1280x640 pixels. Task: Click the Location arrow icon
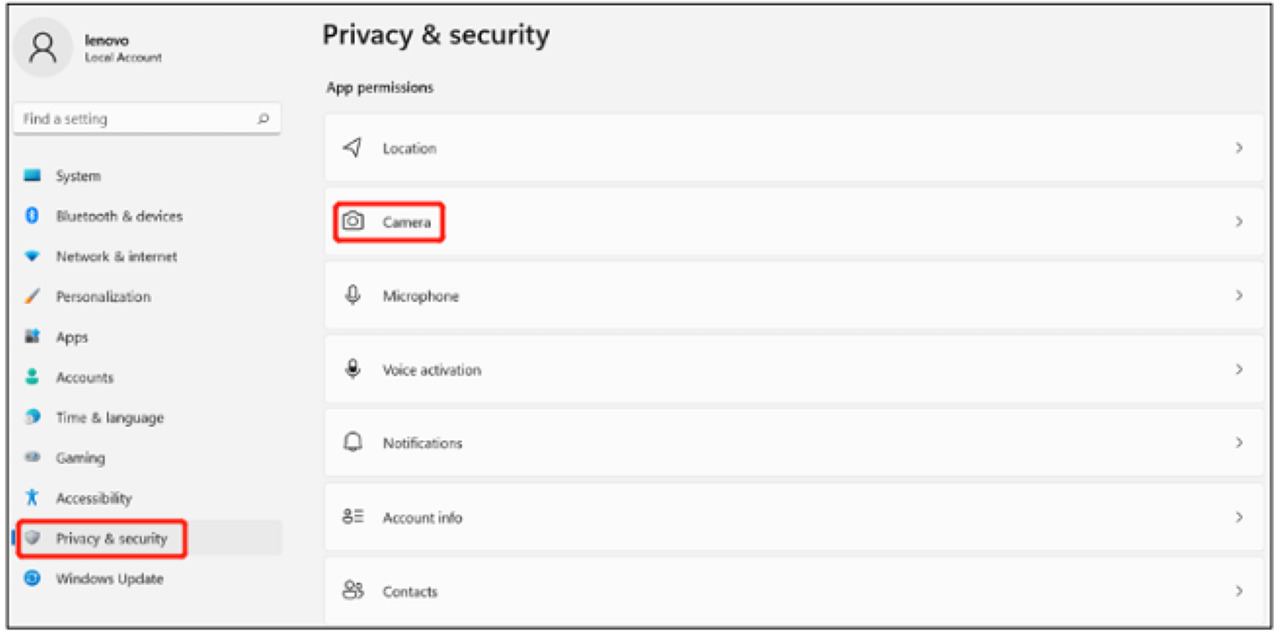[352, 148]
